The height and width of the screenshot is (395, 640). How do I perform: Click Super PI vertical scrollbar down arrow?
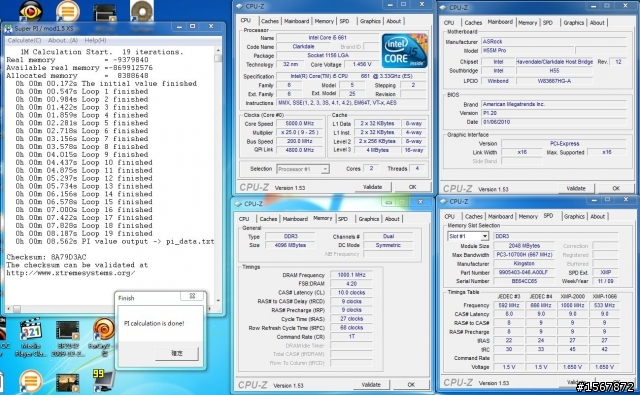(x=218, y=301)
